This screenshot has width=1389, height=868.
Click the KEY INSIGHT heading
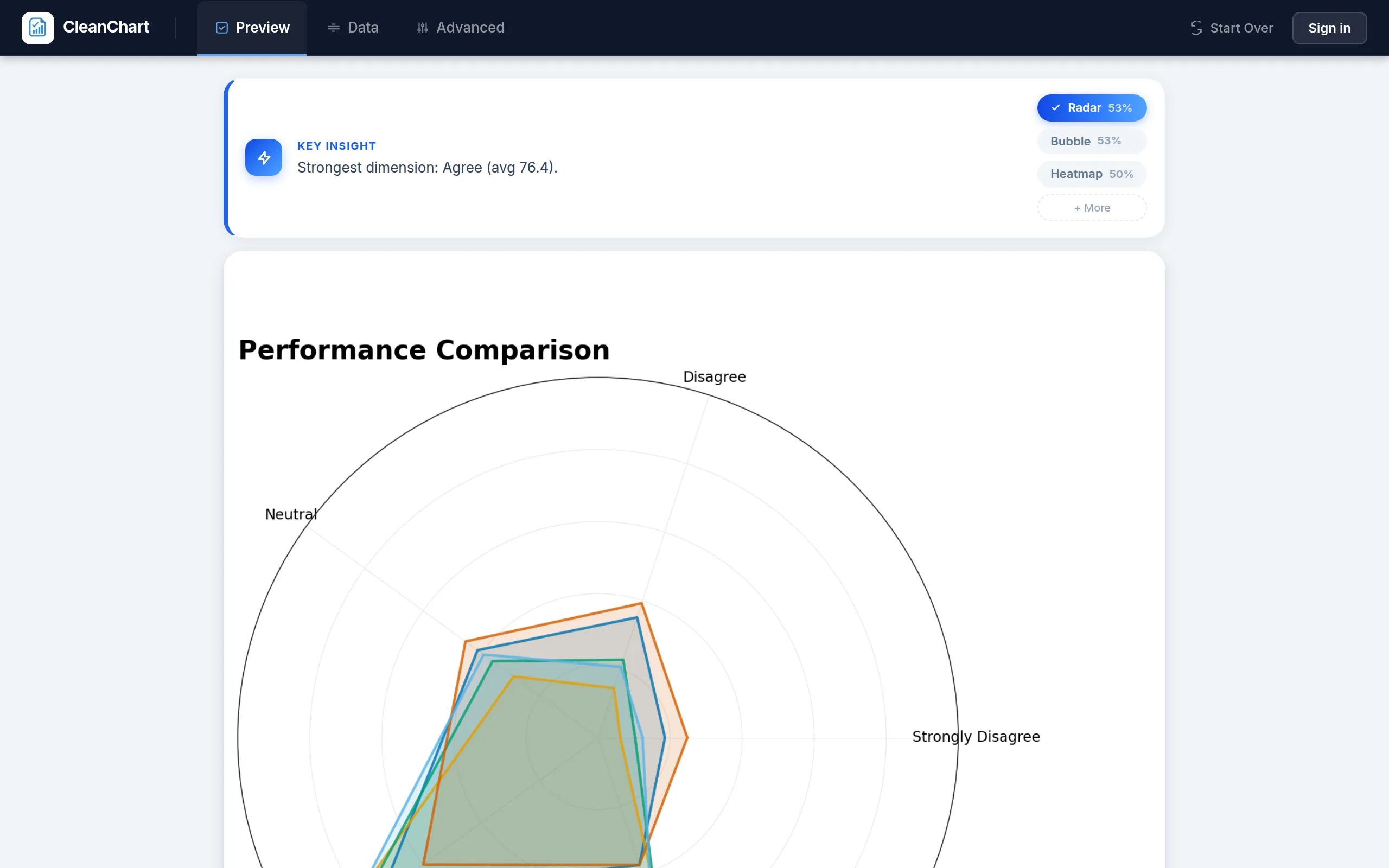click(x=336, y=146)
